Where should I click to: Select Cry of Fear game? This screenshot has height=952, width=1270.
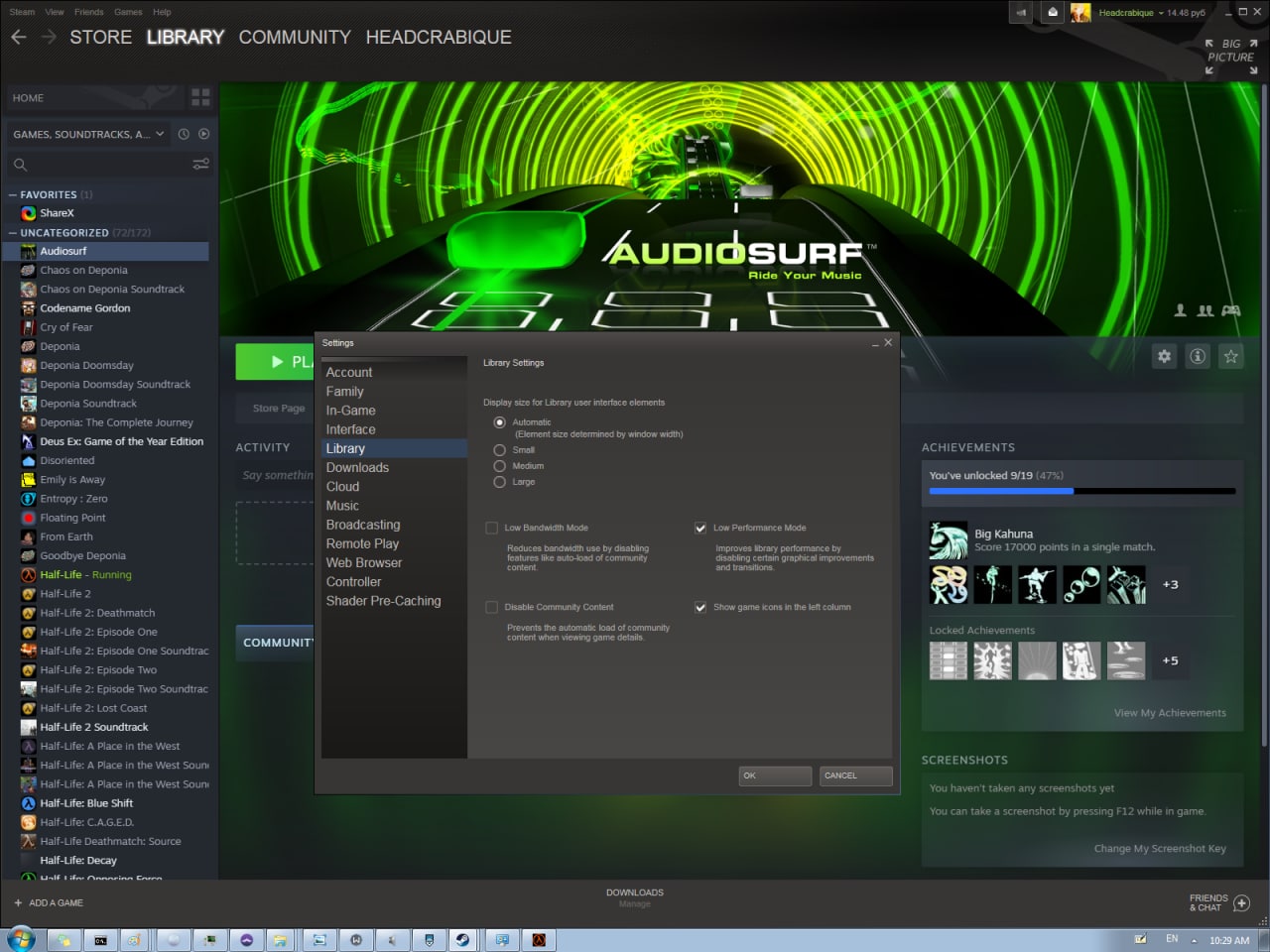point(65,327)
